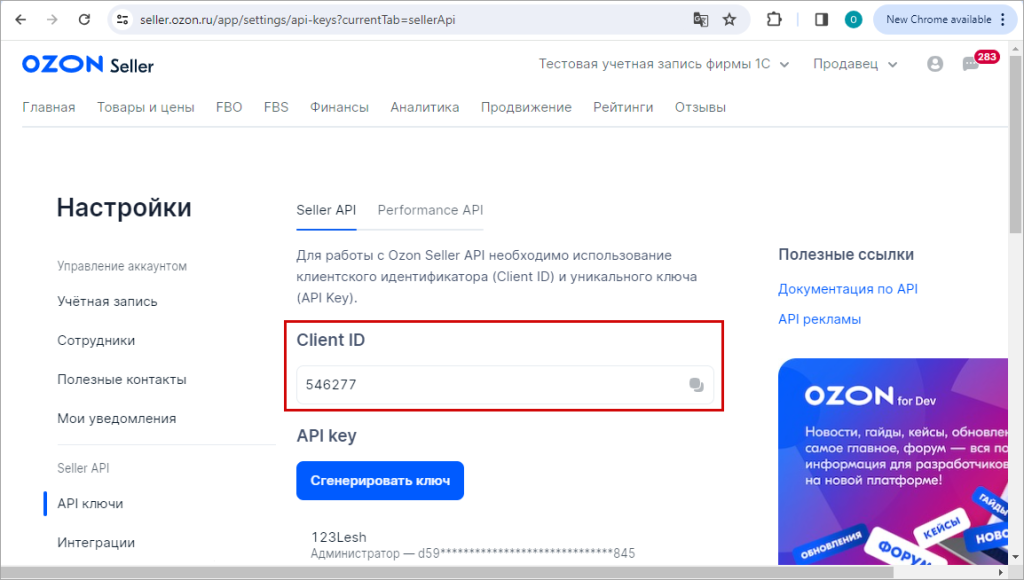Open the Товары и цены menu item
Viewport: 1024px width, 580px height.
point(146,107)
